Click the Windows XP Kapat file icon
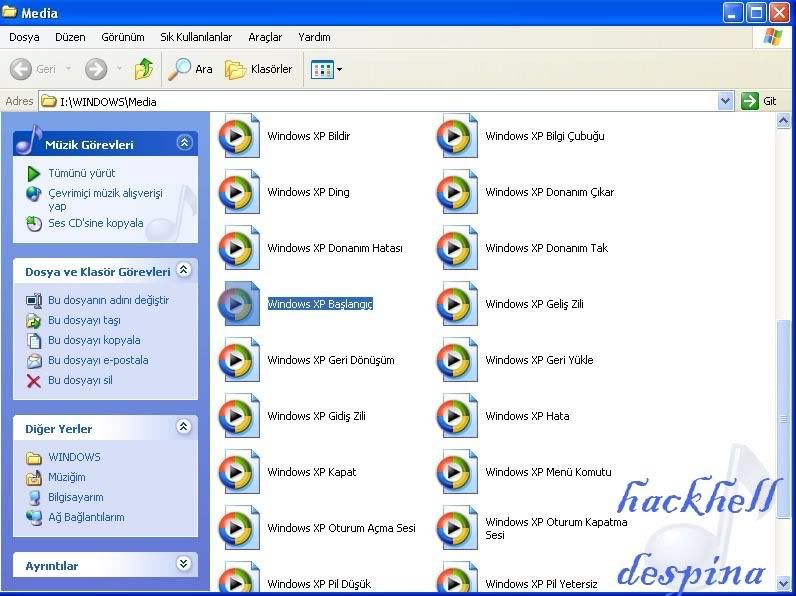Viewport: 796px width, 596px height. [x=239, y=472]
